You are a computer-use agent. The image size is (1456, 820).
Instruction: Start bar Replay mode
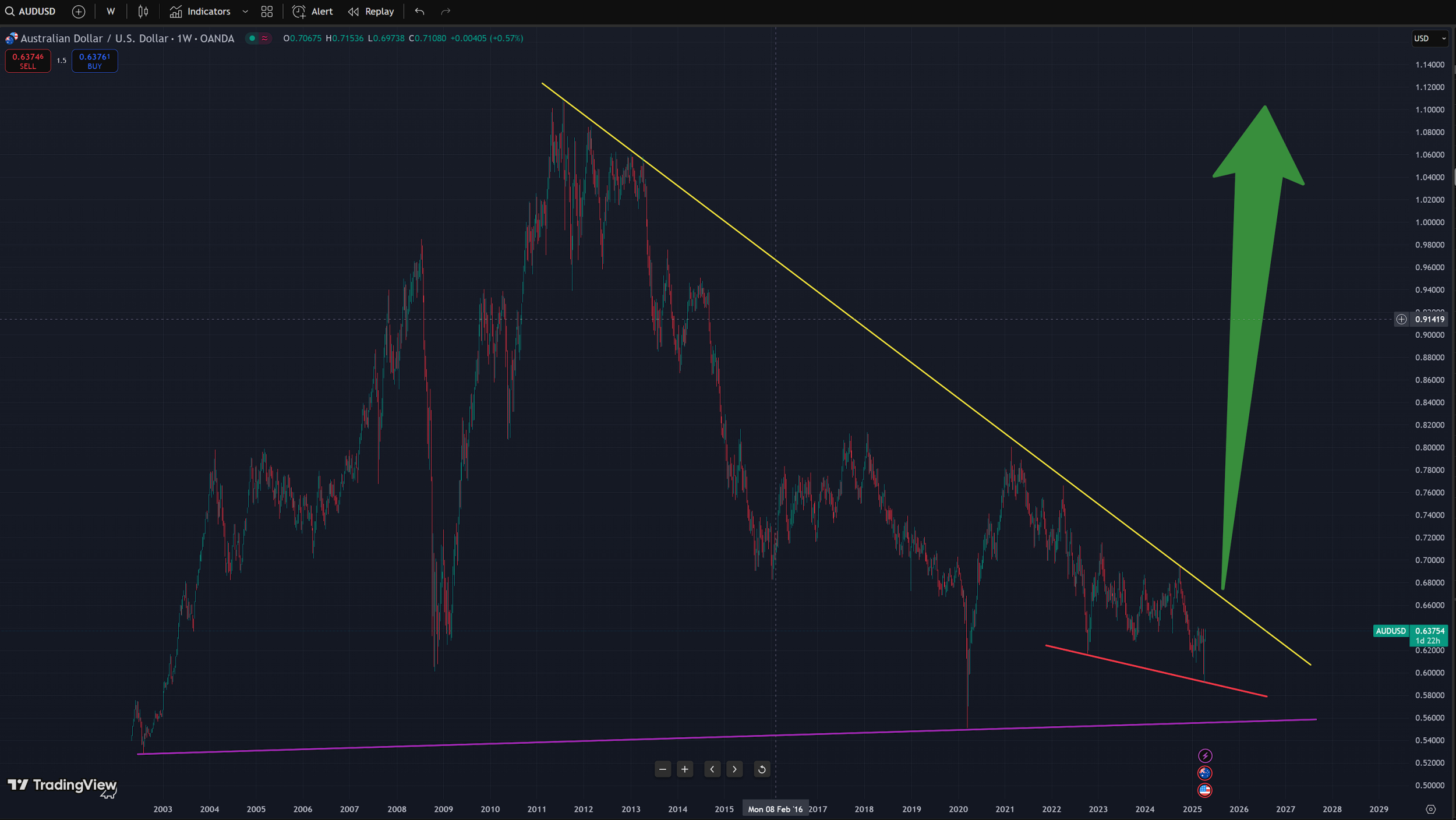click(x=371, y=12)
